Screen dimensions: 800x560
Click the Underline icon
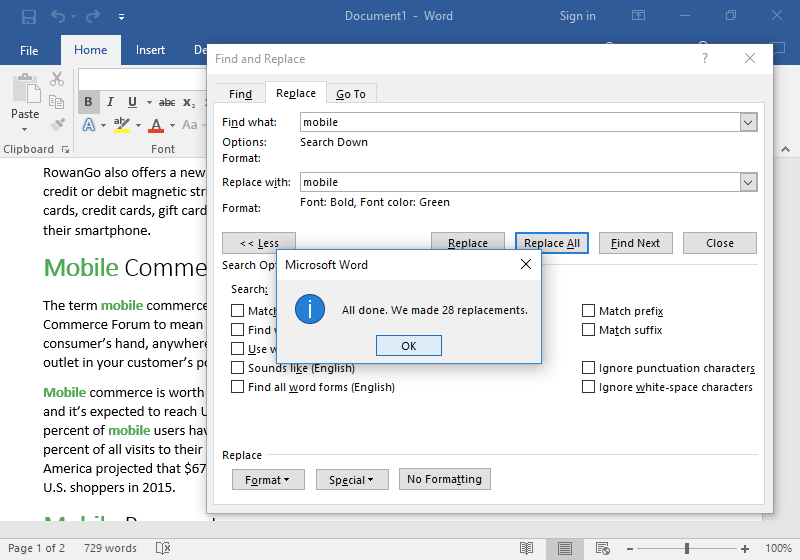(132, 102)
